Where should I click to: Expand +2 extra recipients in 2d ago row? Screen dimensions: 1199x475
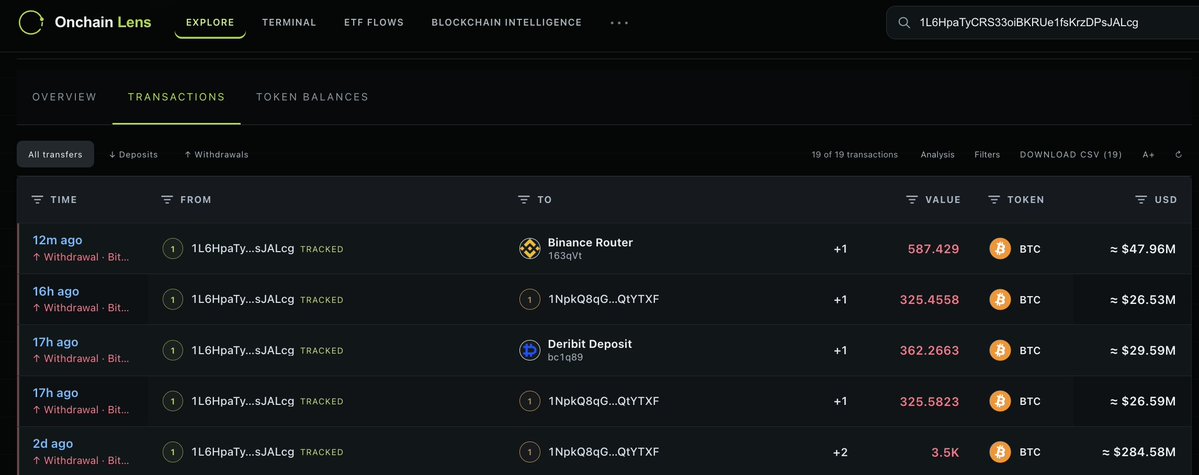pyautogui.click(x=840, y=452)
